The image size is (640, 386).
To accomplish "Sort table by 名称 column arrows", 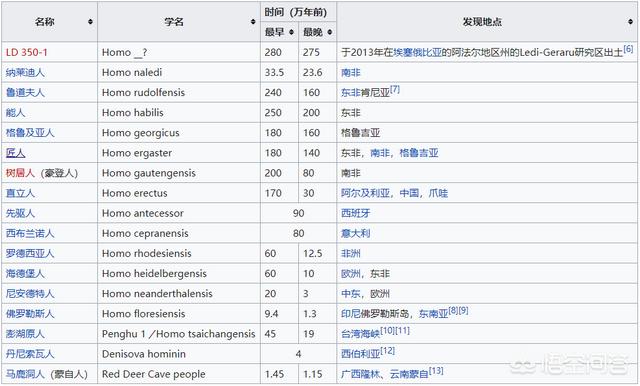I will (x=90, y=22).
